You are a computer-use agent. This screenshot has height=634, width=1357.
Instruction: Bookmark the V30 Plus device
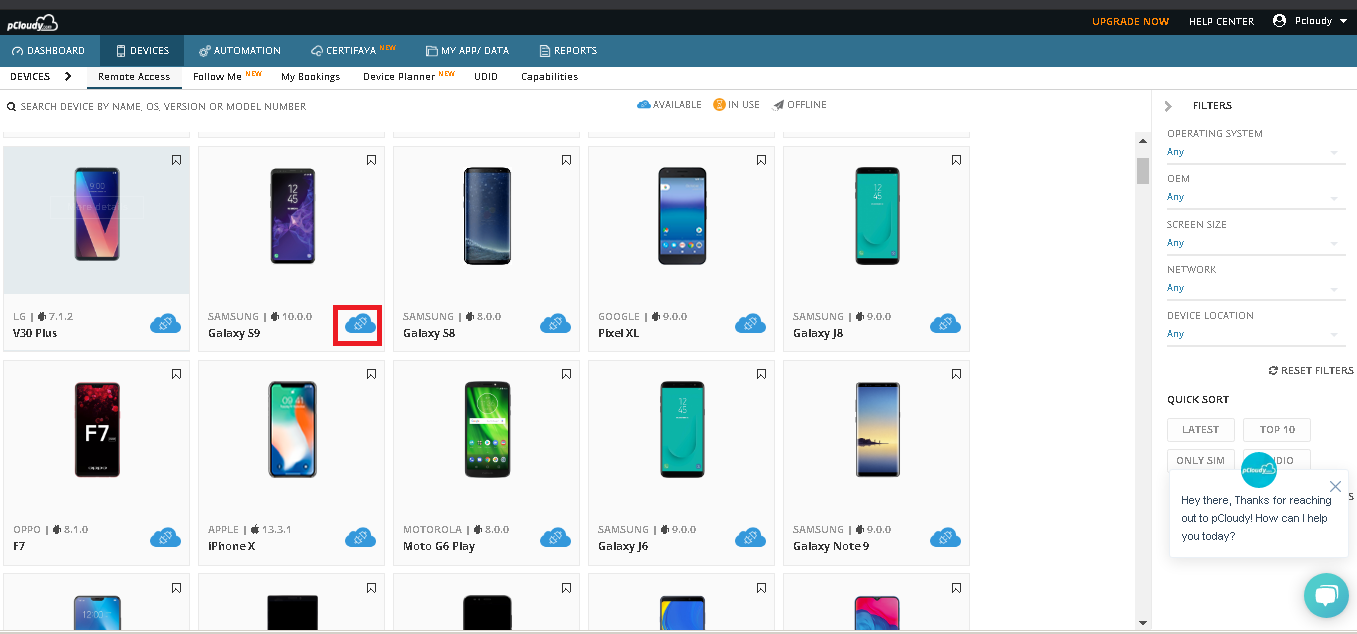tap(176, 160)
